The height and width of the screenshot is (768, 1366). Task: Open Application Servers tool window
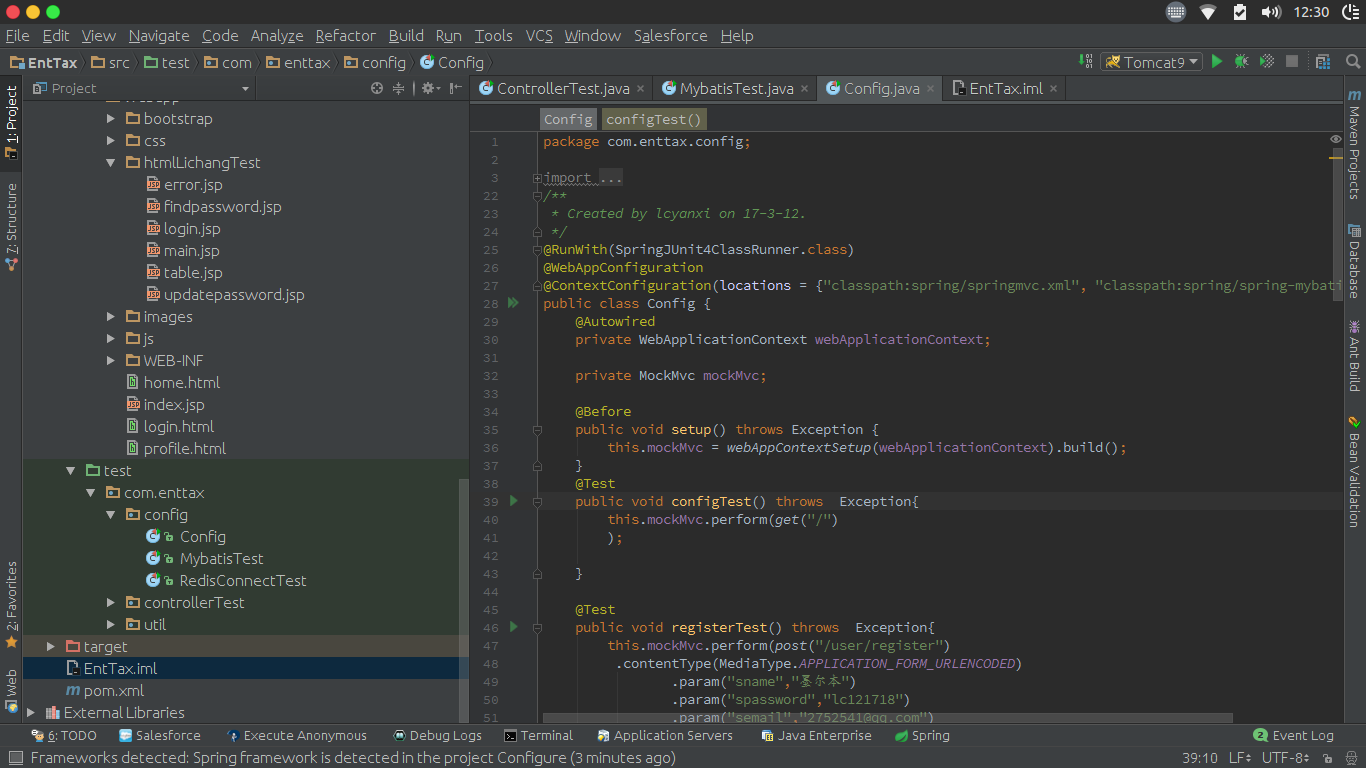664,735
